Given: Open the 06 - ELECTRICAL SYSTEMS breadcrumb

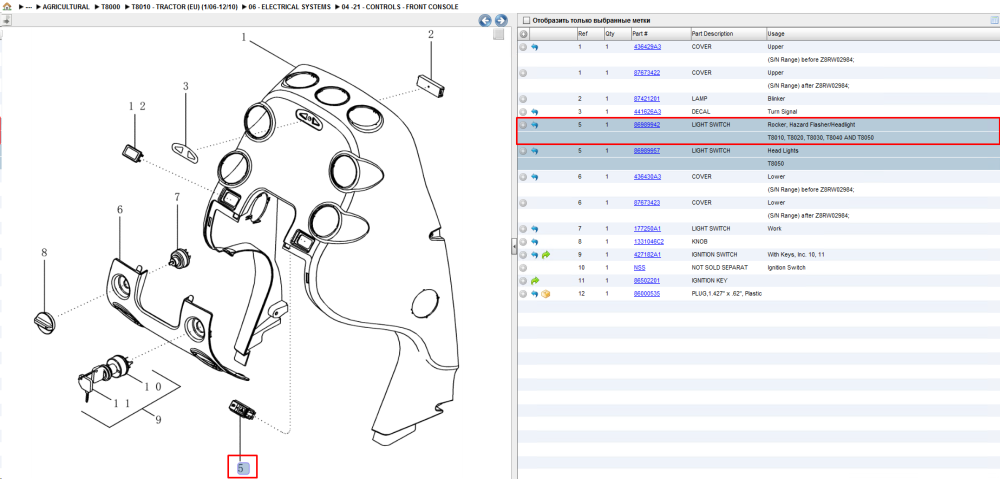Looking at the screenshot, I should (x=290, y=6).
